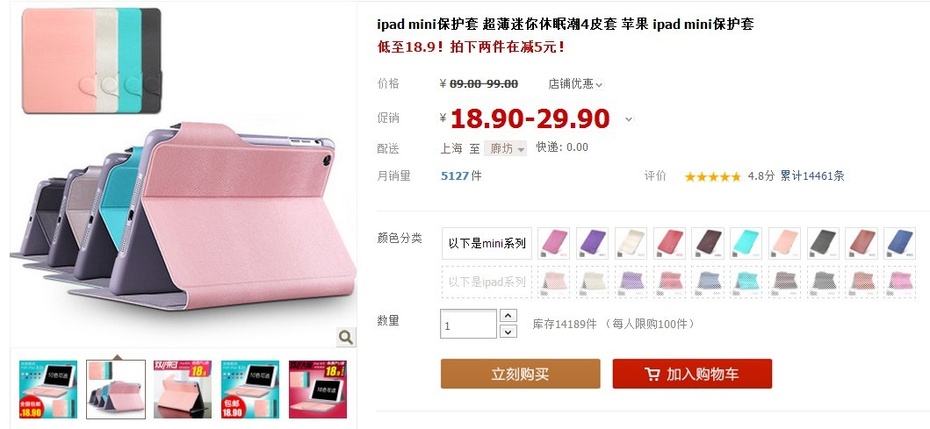
Task: Click the 加入购物车 button
Action: tap(692, 374)
